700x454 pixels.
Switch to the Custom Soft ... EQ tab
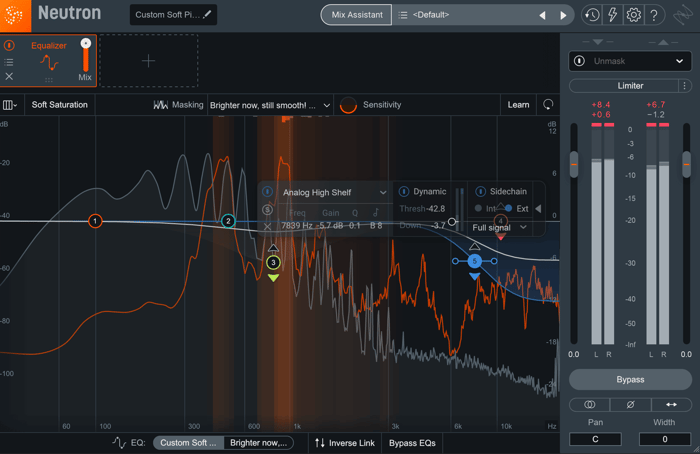[x=188, y=443]
